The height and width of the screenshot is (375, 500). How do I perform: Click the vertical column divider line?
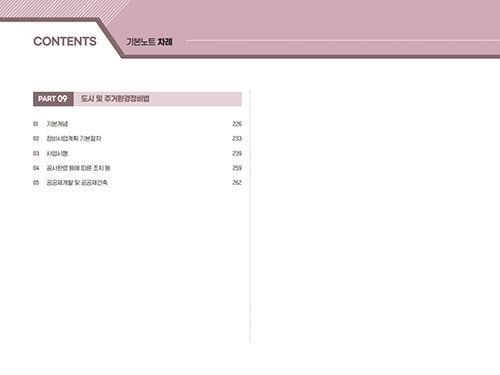point(250,217)
